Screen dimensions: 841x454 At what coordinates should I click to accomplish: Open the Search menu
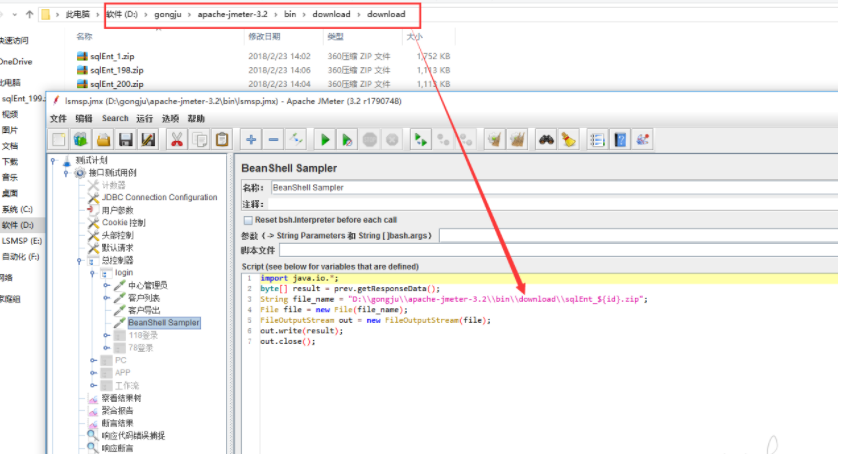(115, 118)
